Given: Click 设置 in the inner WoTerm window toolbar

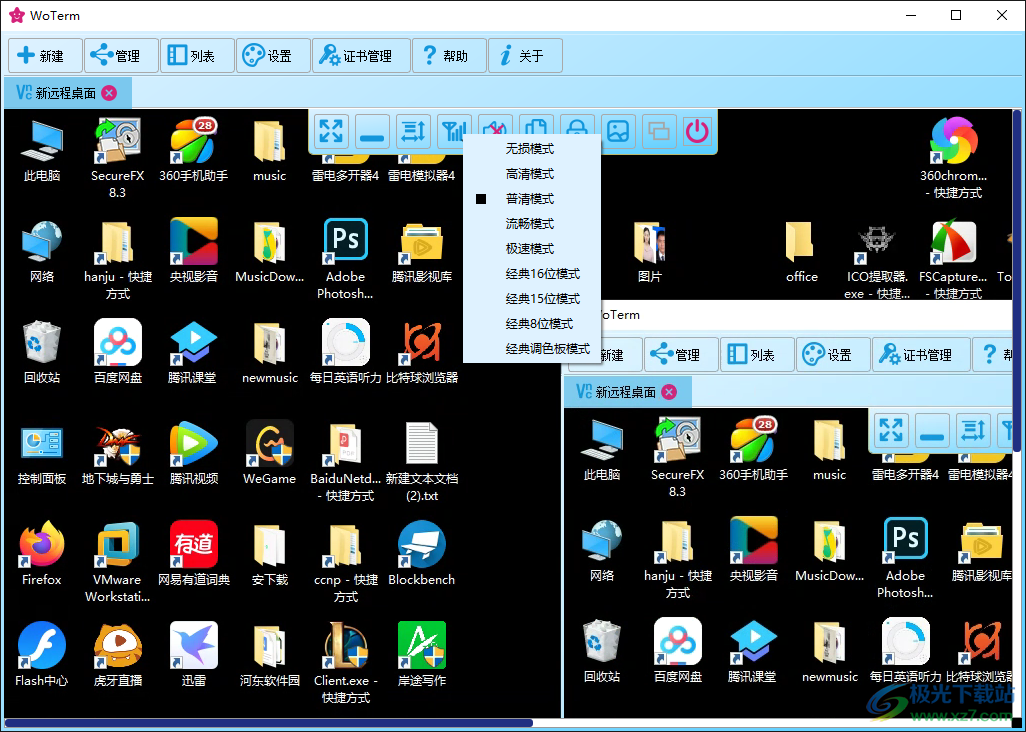Looking at the screenshot, I should [833, 355].
